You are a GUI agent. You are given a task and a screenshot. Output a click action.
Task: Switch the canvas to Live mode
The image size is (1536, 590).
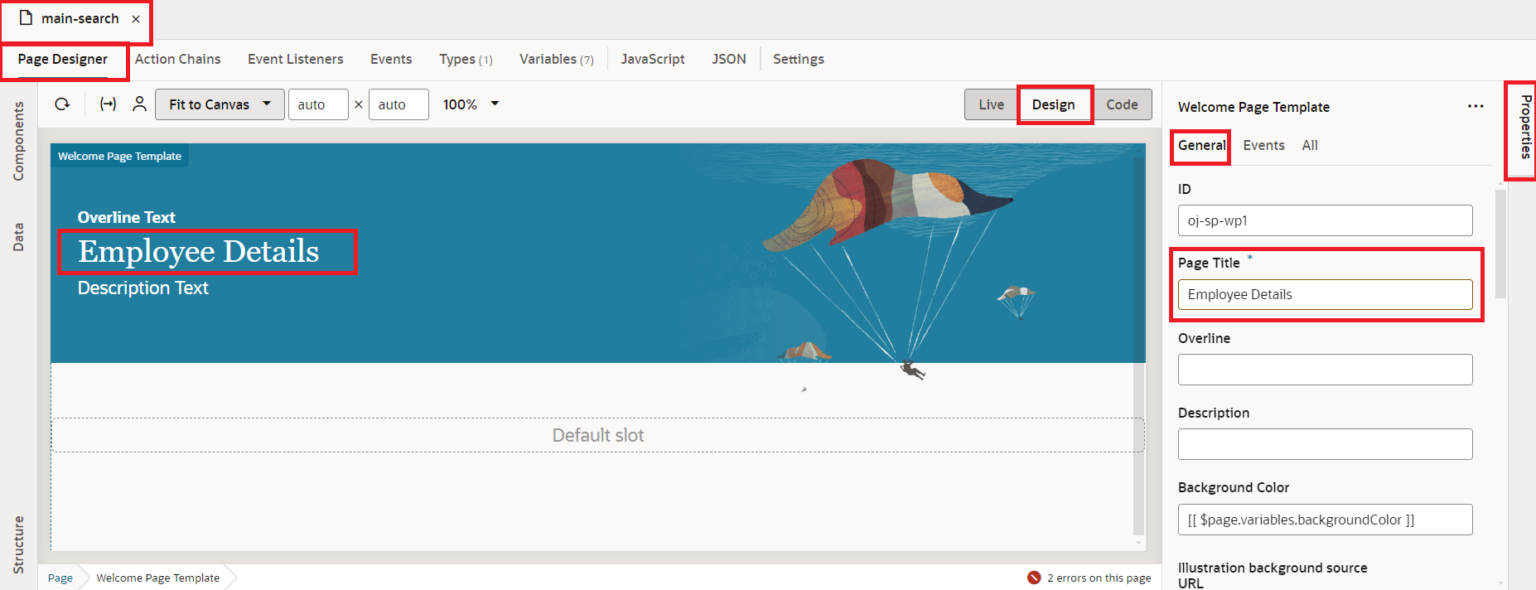click(990, 103)
